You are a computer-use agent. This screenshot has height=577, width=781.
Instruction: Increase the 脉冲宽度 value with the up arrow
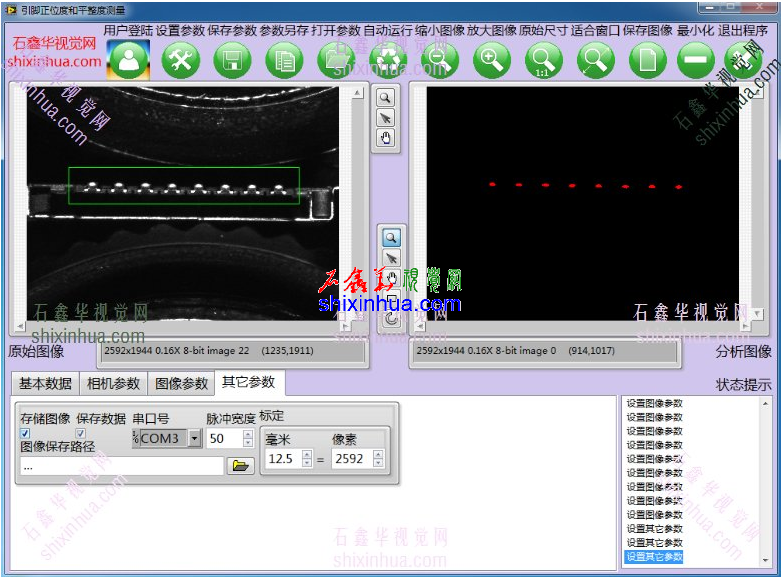click(x=248, y=434)
